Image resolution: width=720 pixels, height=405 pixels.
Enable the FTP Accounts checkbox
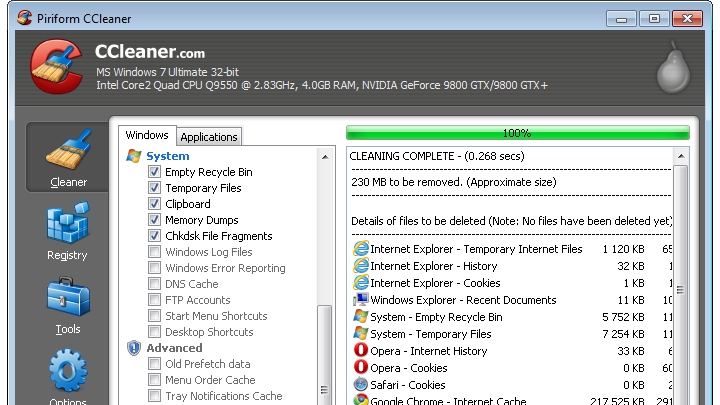click(154, 300)
